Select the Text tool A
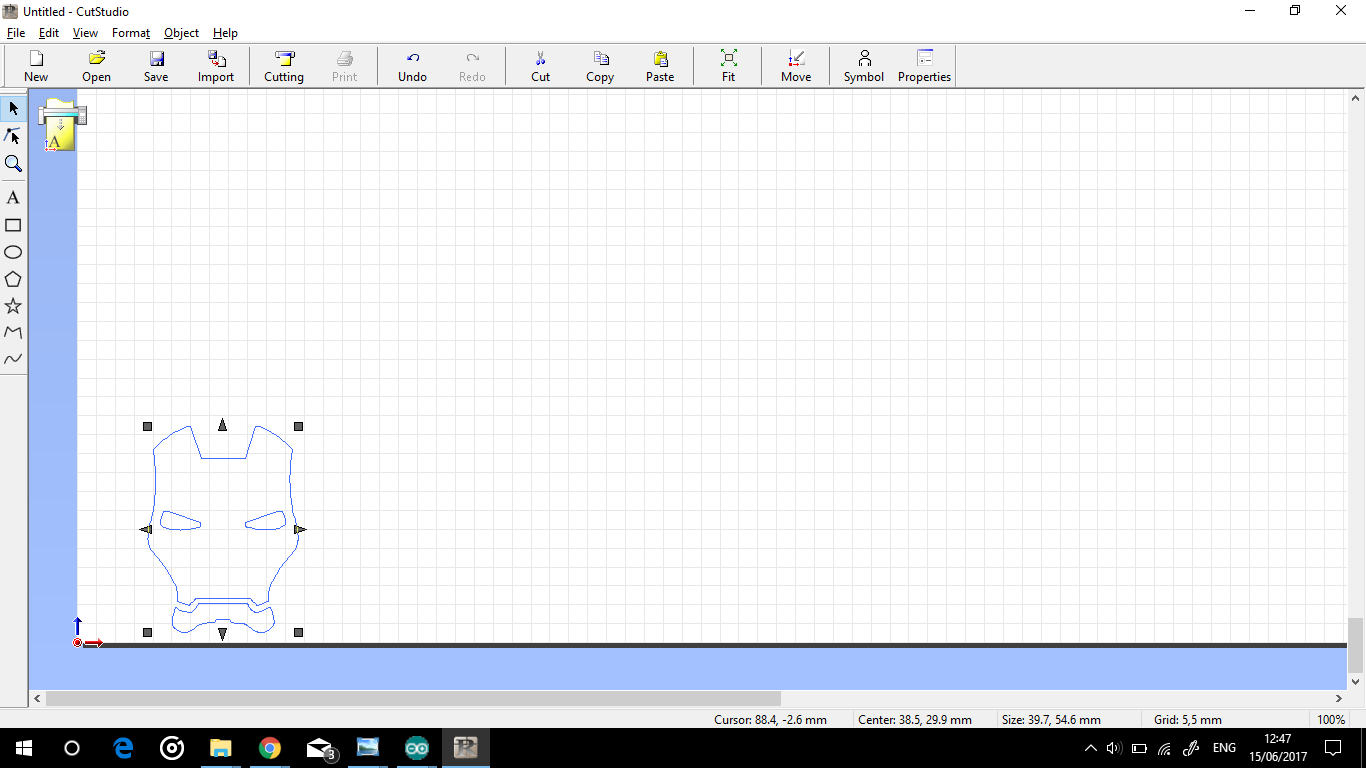Image resolution: width=1366 pixels, height=768 pixels. pyautogui.click(x=13, y=198)
